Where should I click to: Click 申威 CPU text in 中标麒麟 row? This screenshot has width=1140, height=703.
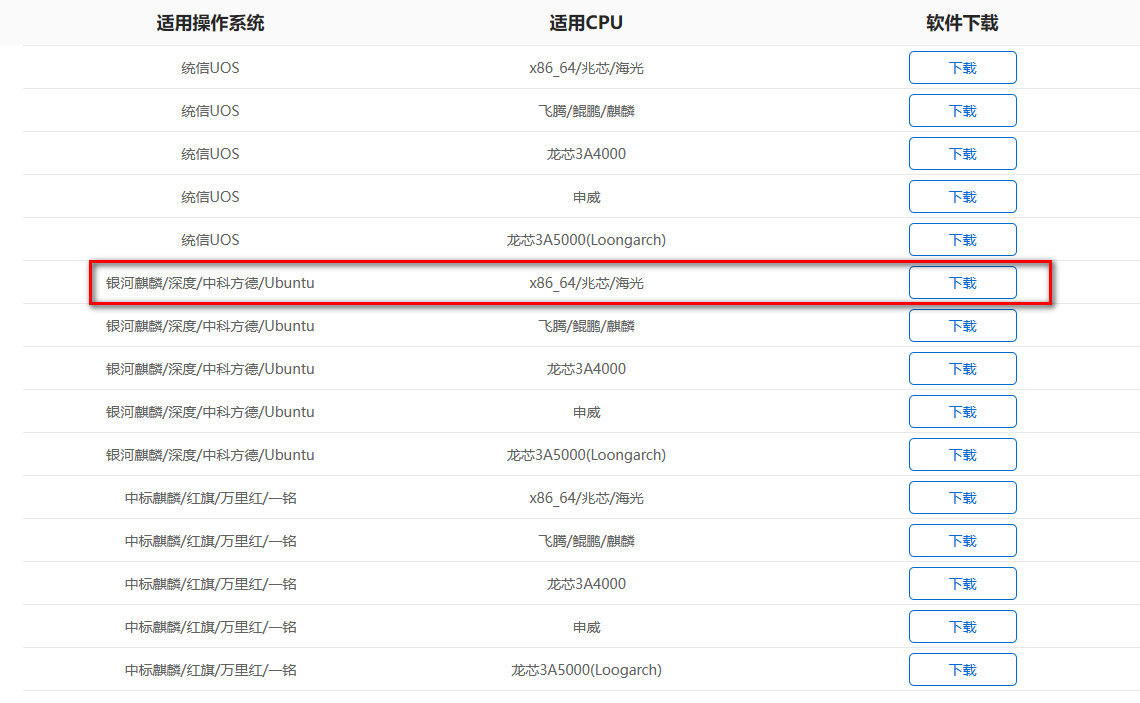coord(586,627)
